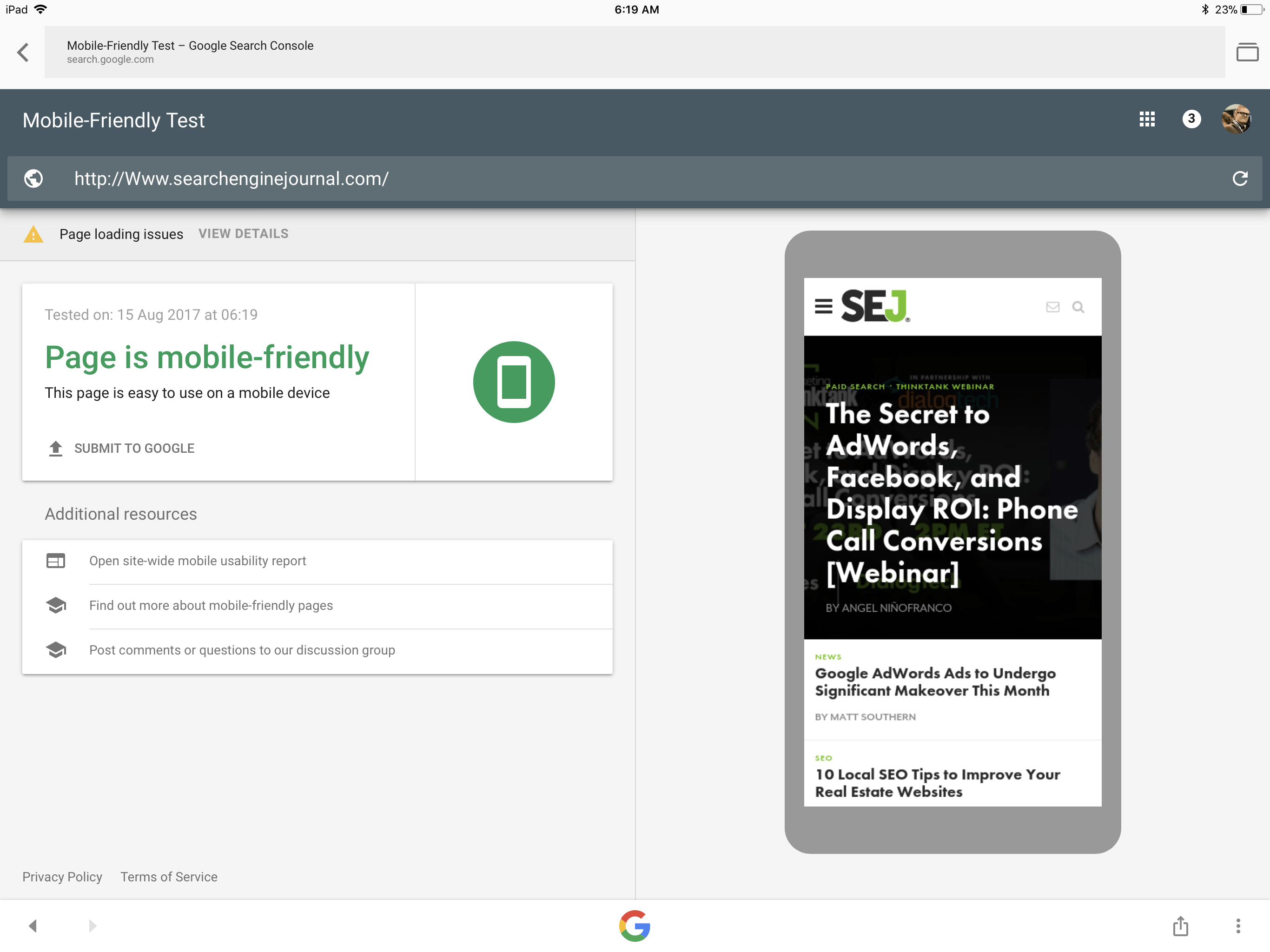Edit the tested URL field
The width and height of the screenshot is (1270, 952).
pyautogui.click(x=635, y=178)
